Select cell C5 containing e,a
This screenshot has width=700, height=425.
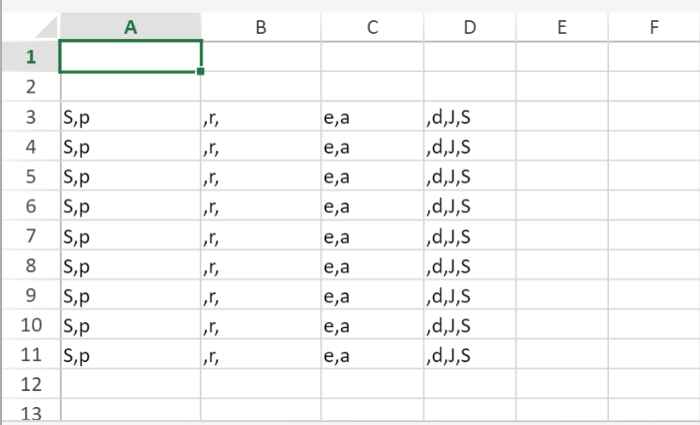(372, 177)
